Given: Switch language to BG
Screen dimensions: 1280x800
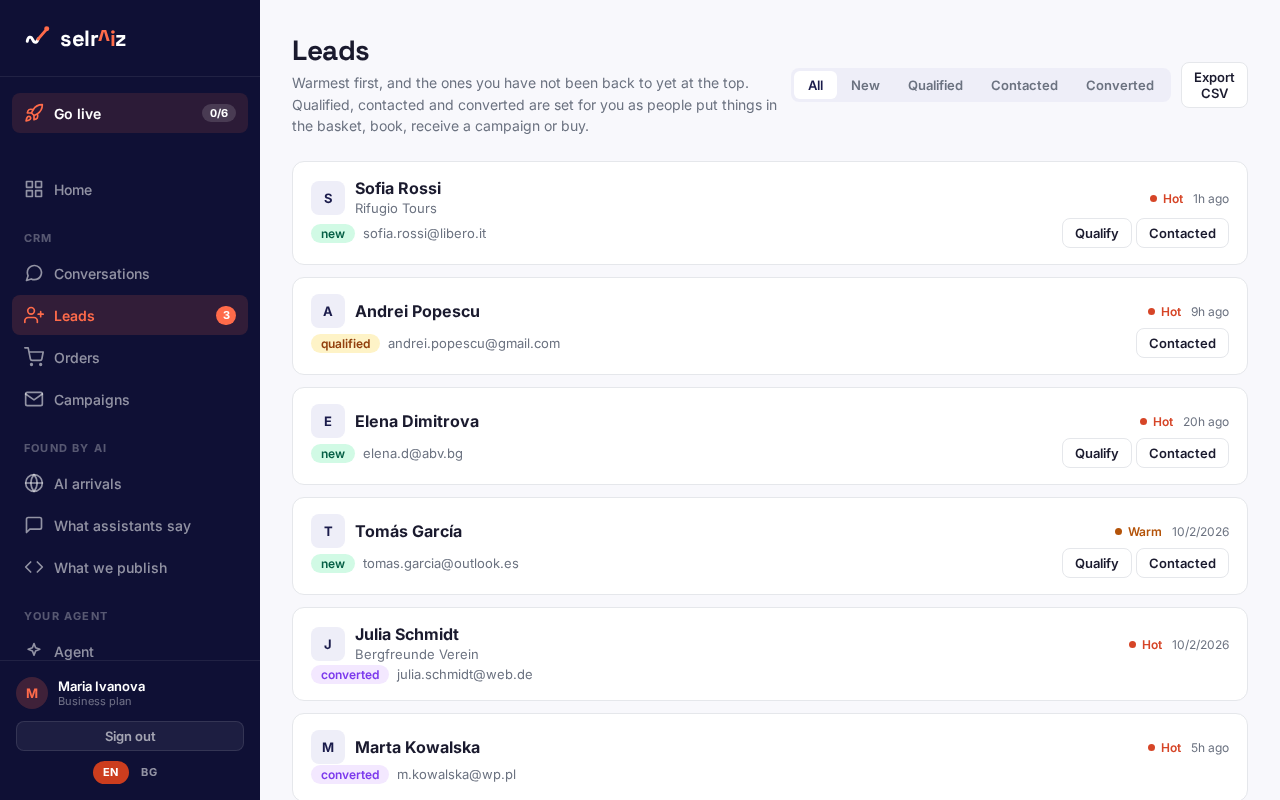Looking at the screenshot, I should (149, 772).
